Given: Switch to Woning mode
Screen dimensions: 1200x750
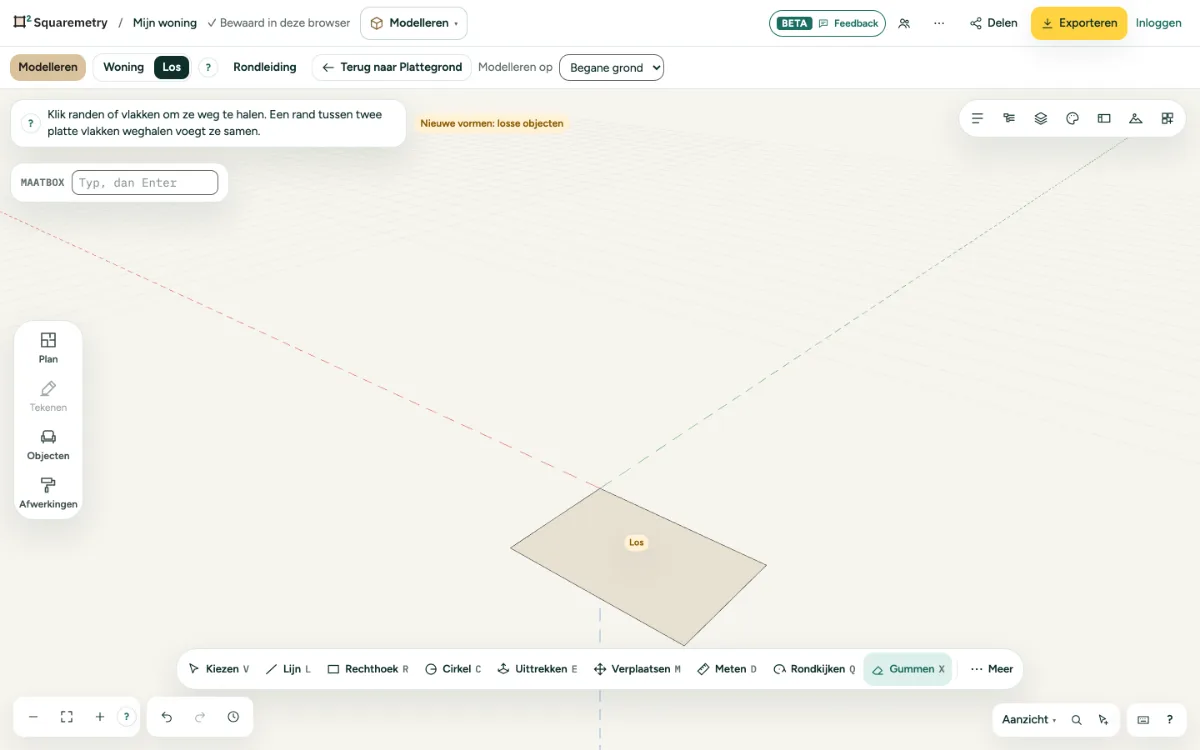Looking at the screenshot, I should pyautogui.click(x=123, y=67).
